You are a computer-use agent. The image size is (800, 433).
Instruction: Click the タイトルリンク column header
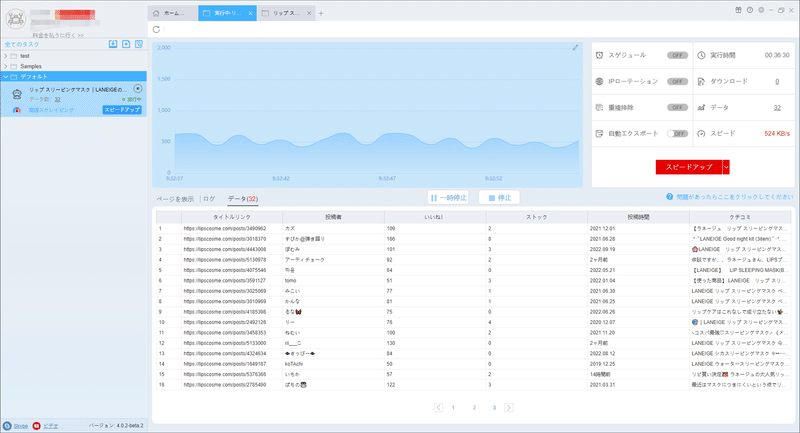[232, 217]
